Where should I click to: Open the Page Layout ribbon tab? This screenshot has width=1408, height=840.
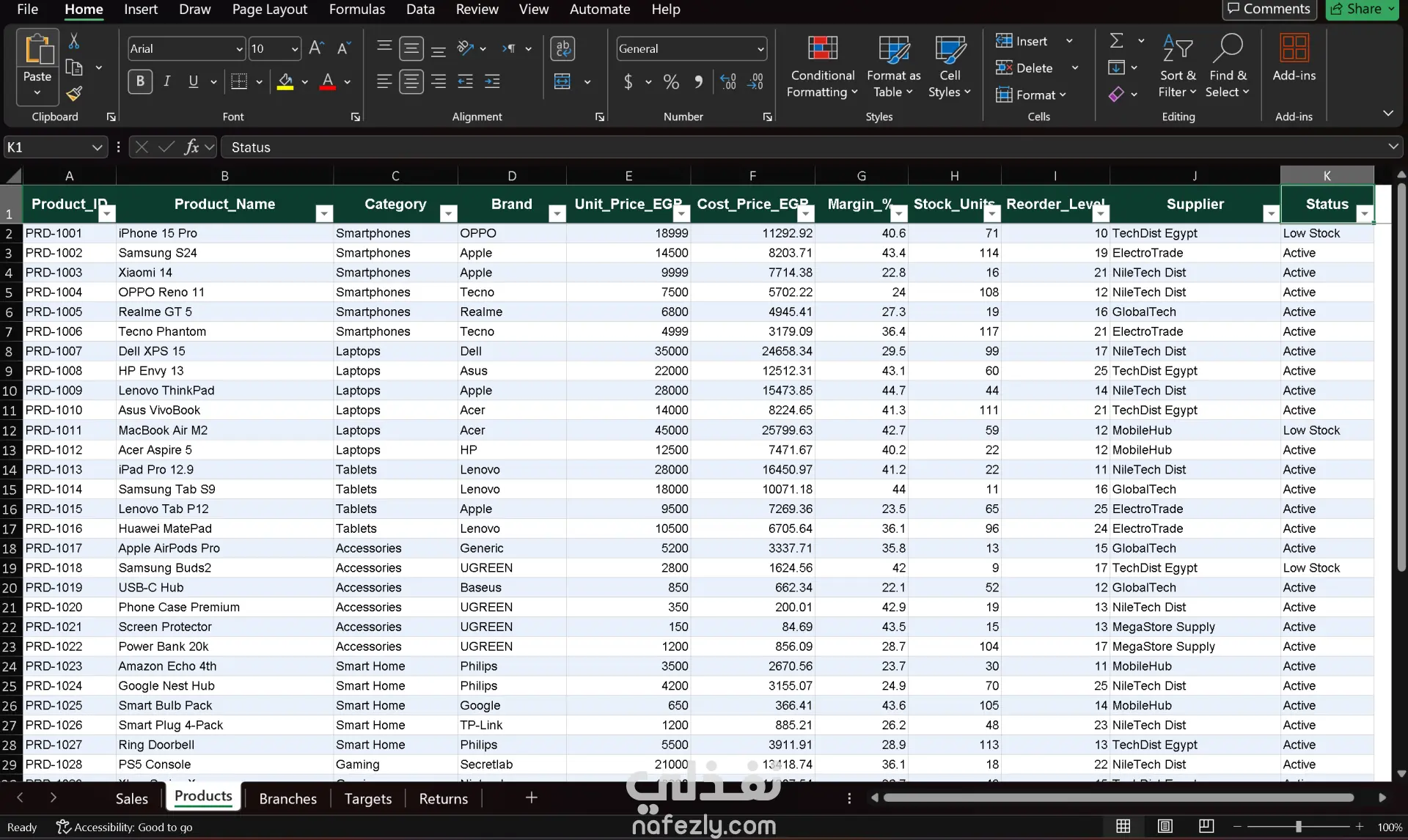pos(270,10)
